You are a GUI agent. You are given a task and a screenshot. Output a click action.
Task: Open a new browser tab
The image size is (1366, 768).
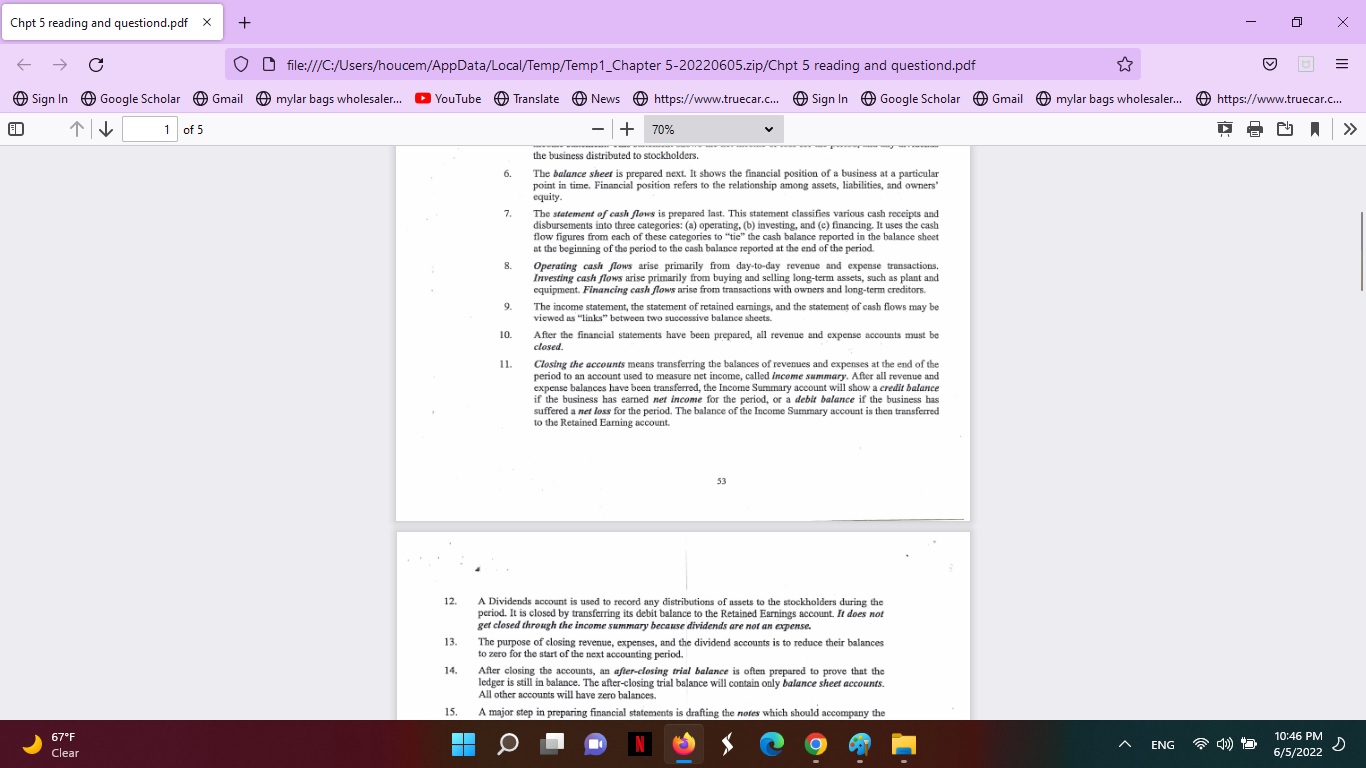tap(244, 22)
